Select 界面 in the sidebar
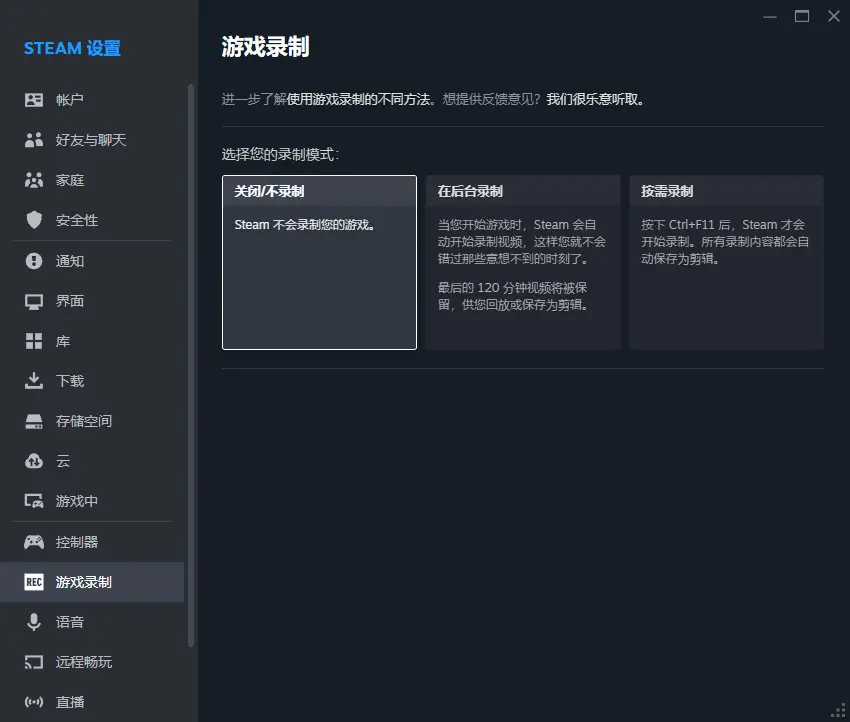 pos(92,301)
